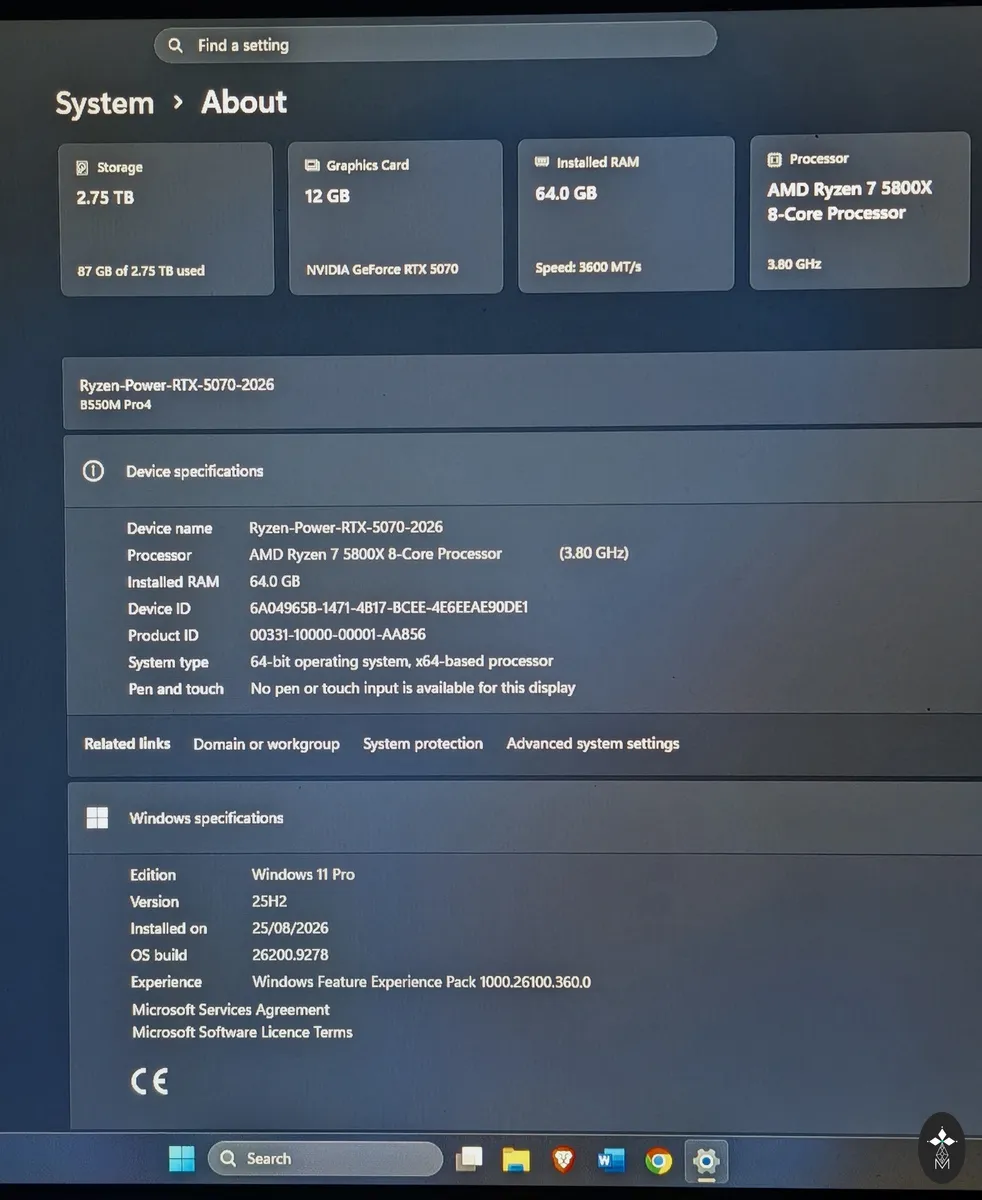982x1200 pixels.
Task: Click the processor speed (3.80 GHz) in specifications
Action: [594, 552]
